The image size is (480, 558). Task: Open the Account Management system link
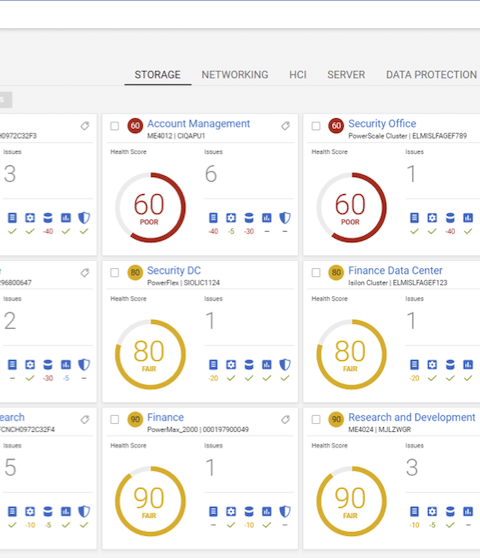(199, 124)
